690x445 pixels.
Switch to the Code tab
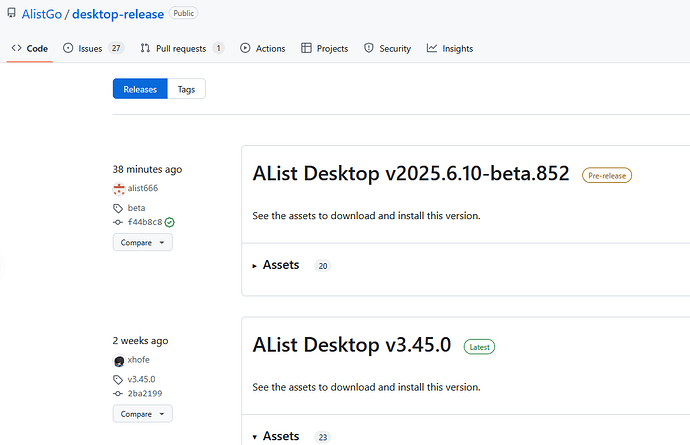coord(29,48)
